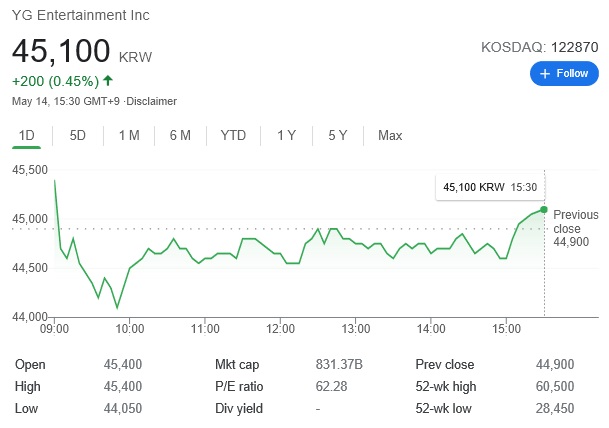Click the 13:00 x-axis label

coord(356,329)
